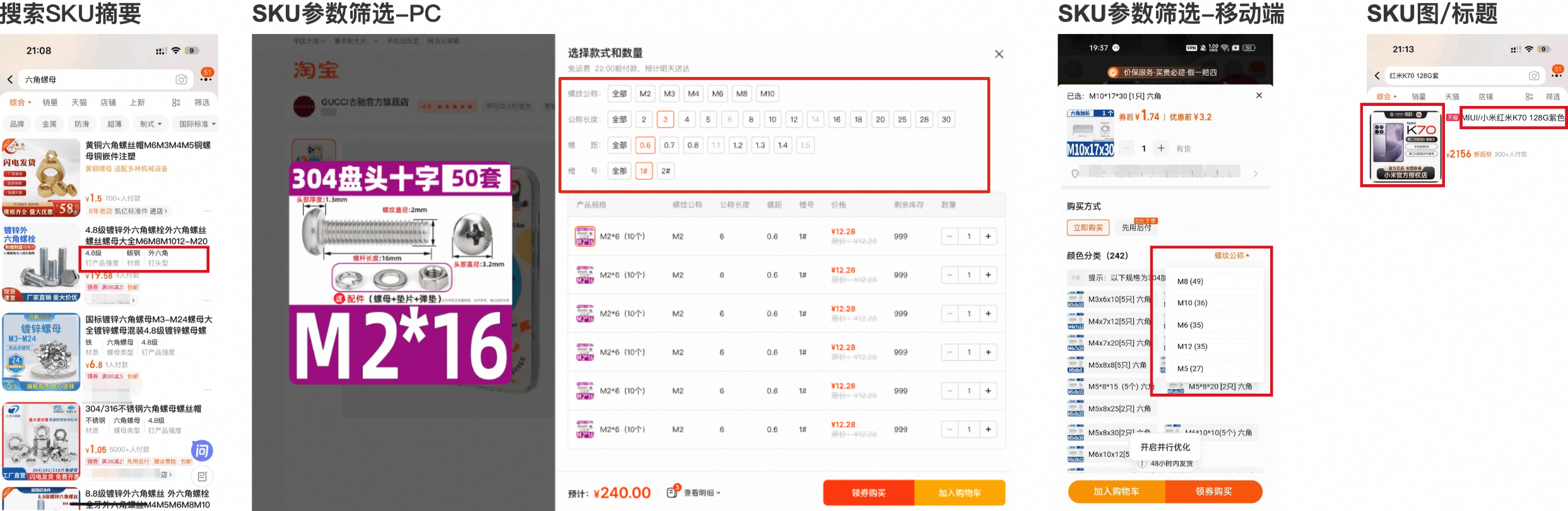Tap mobile 加入购物车 bottom button
The image size is (1568, 511).
pyautogui.click(x=1116, y=491)
